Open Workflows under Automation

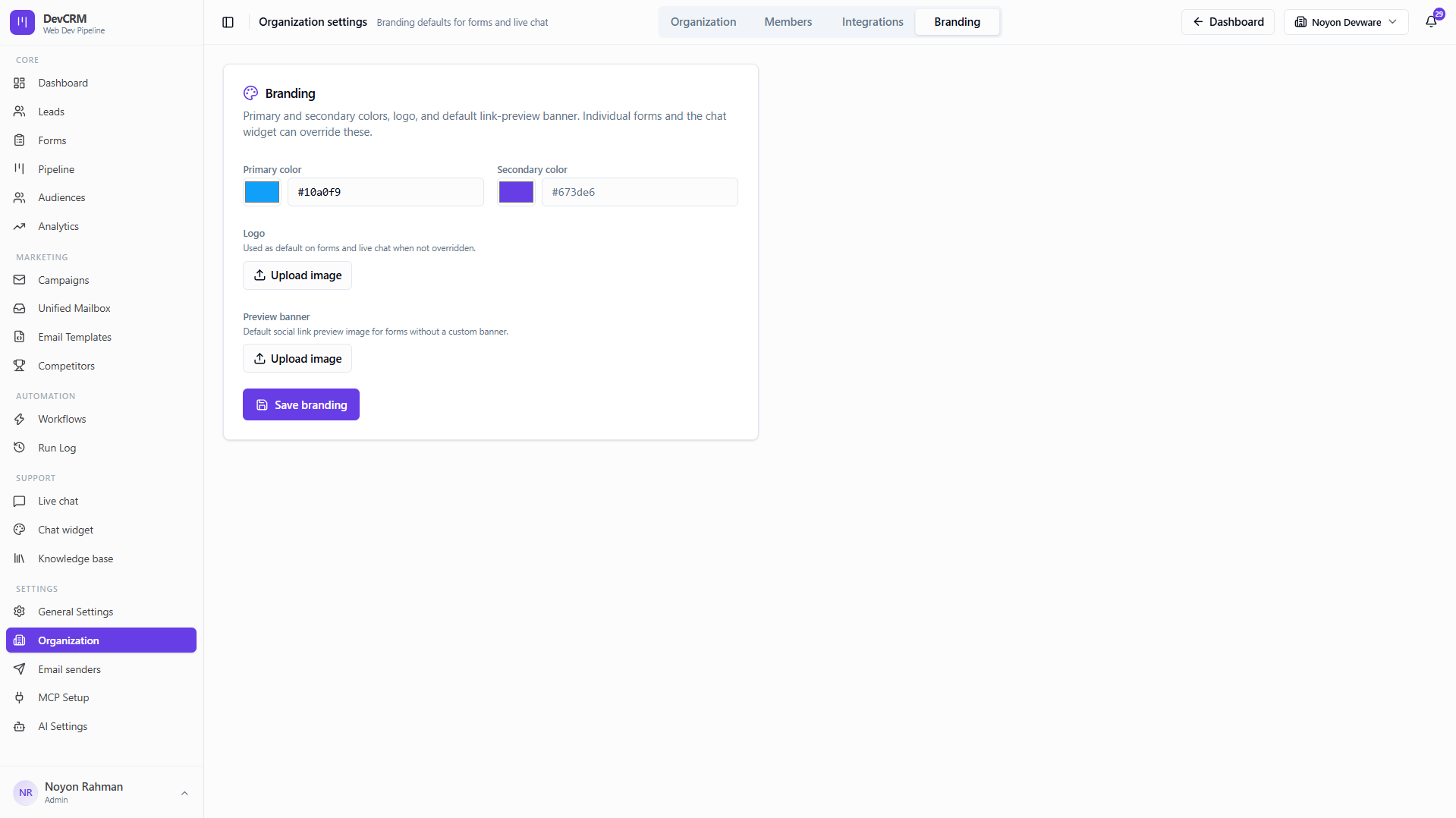(101, 419)
